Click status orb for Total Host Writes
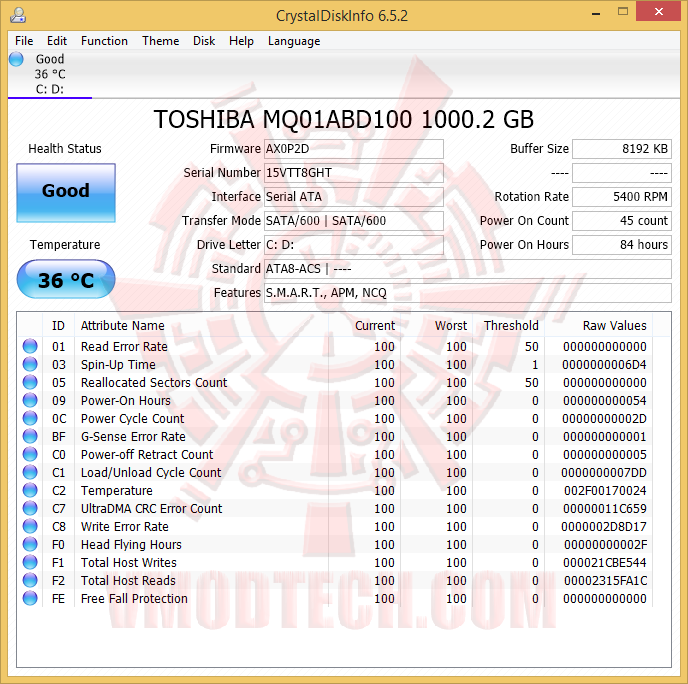 30,562
